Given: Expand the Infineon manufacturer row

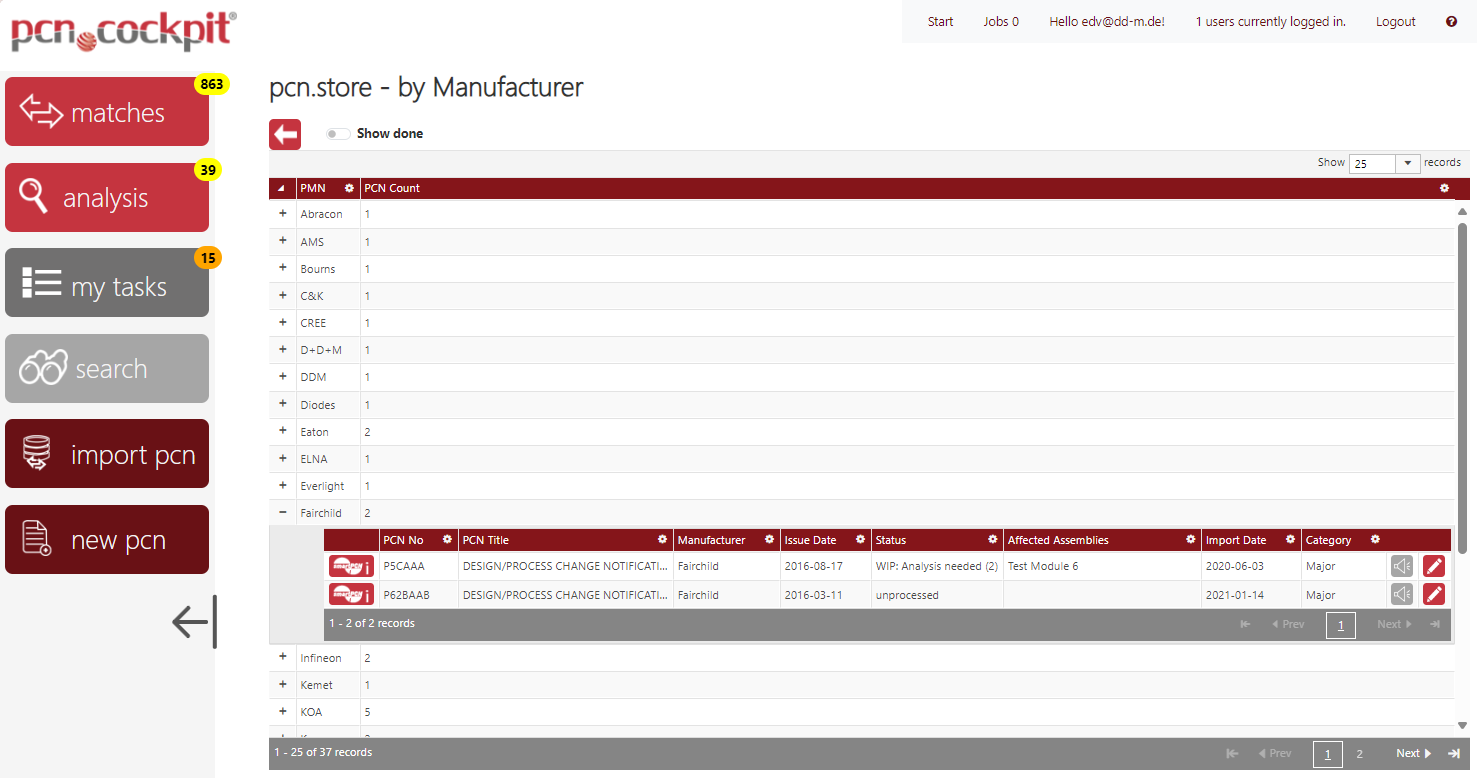Looking at the screenshot, I should tap(282, 657).
